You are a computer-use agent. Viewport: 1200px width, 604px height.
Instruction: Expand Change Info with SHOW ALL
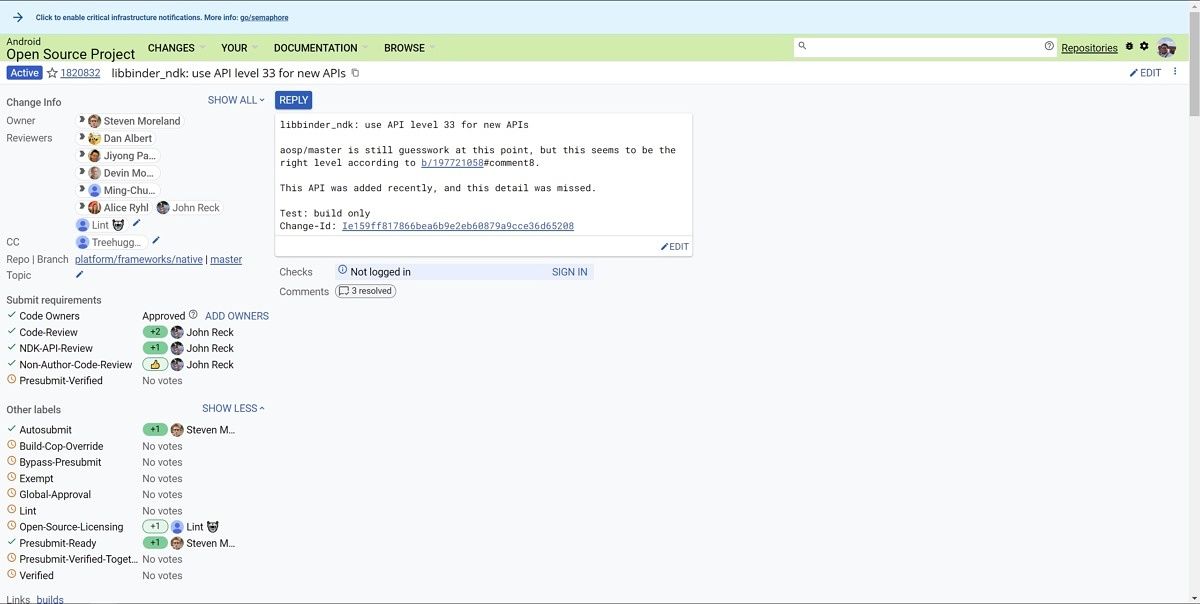pyautogui.click(x=236, y=100)
